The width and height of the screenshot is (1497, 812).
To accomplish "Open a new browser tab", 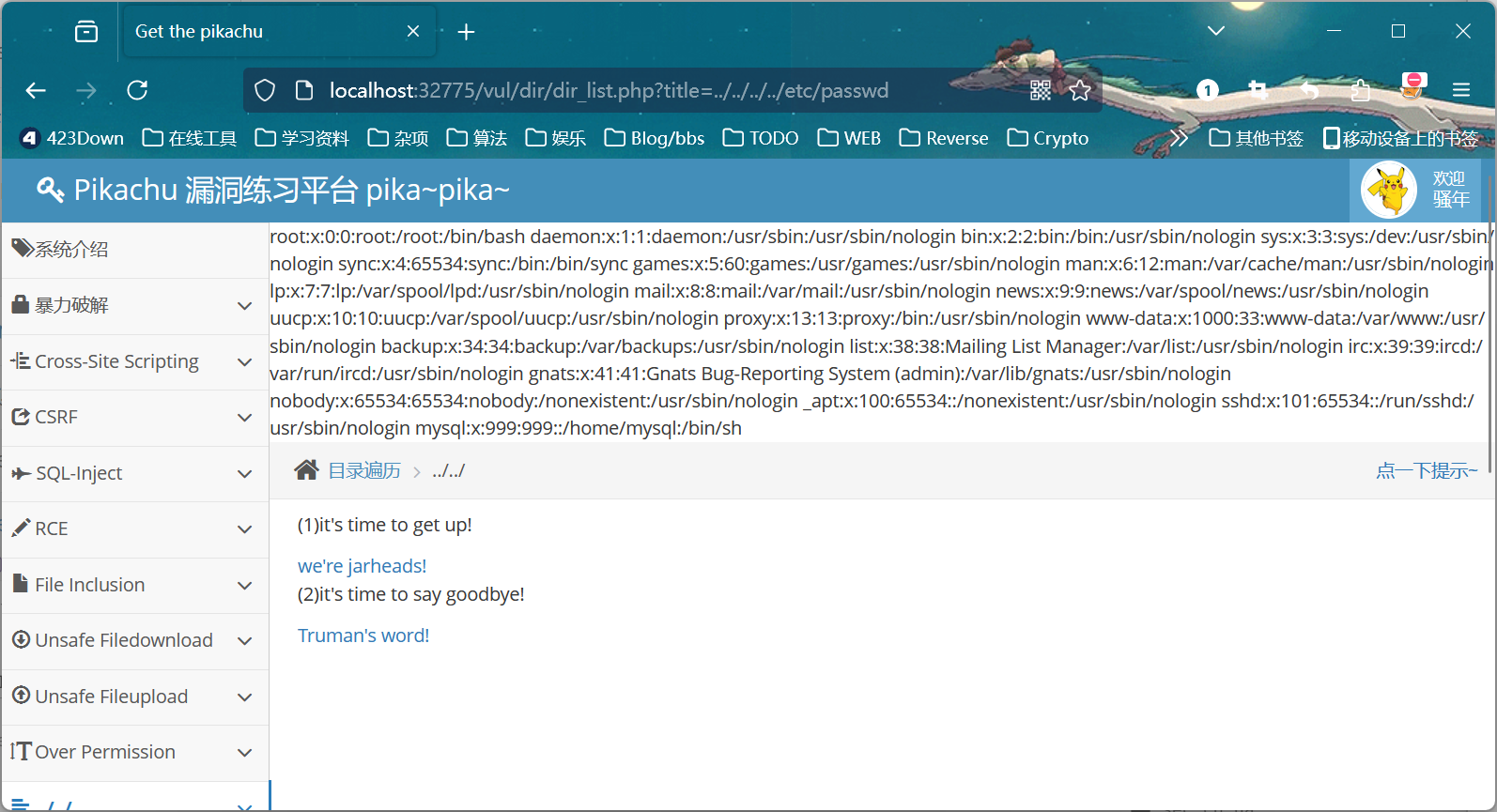I will 466,32.
